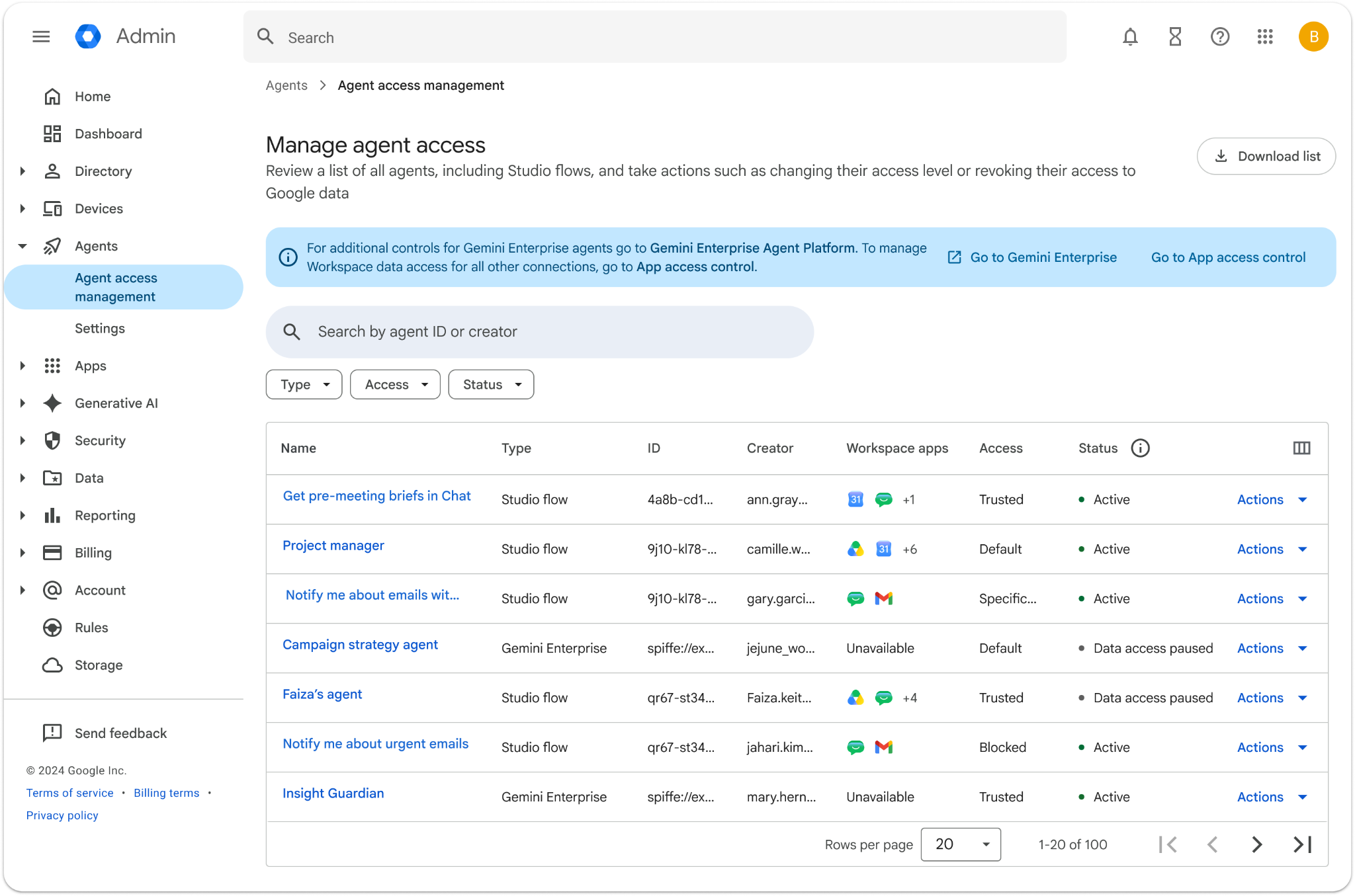The height and width of the screenshot is (896, 1355).
Task: Expand the Devices section arrow
Action: point(22,208)
